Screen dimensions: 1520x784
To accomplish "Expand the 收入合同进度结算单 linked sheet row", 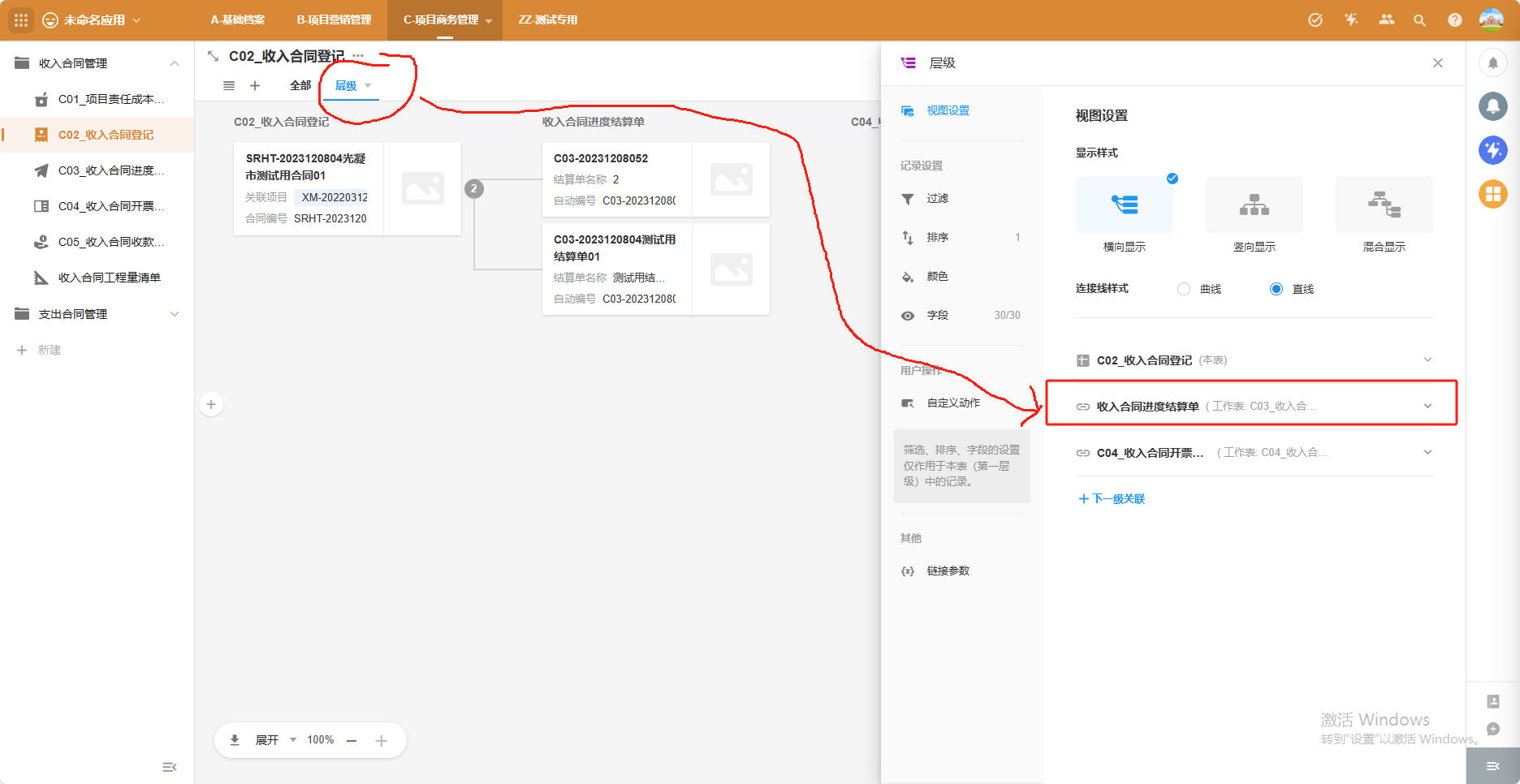I will coord(1427,406).
